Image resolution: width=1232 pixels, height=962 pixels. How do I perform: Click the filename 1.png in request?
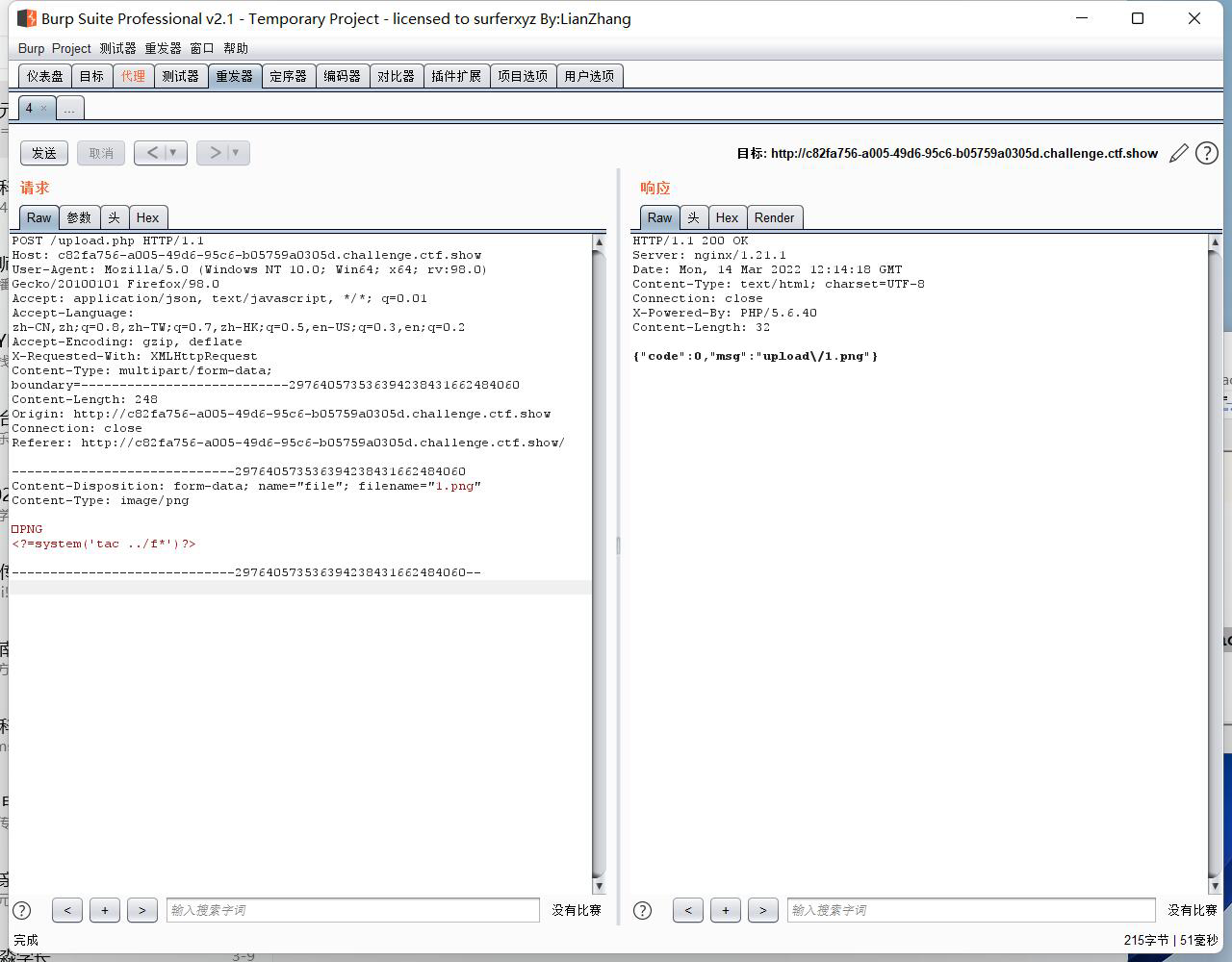click(455, 486)
